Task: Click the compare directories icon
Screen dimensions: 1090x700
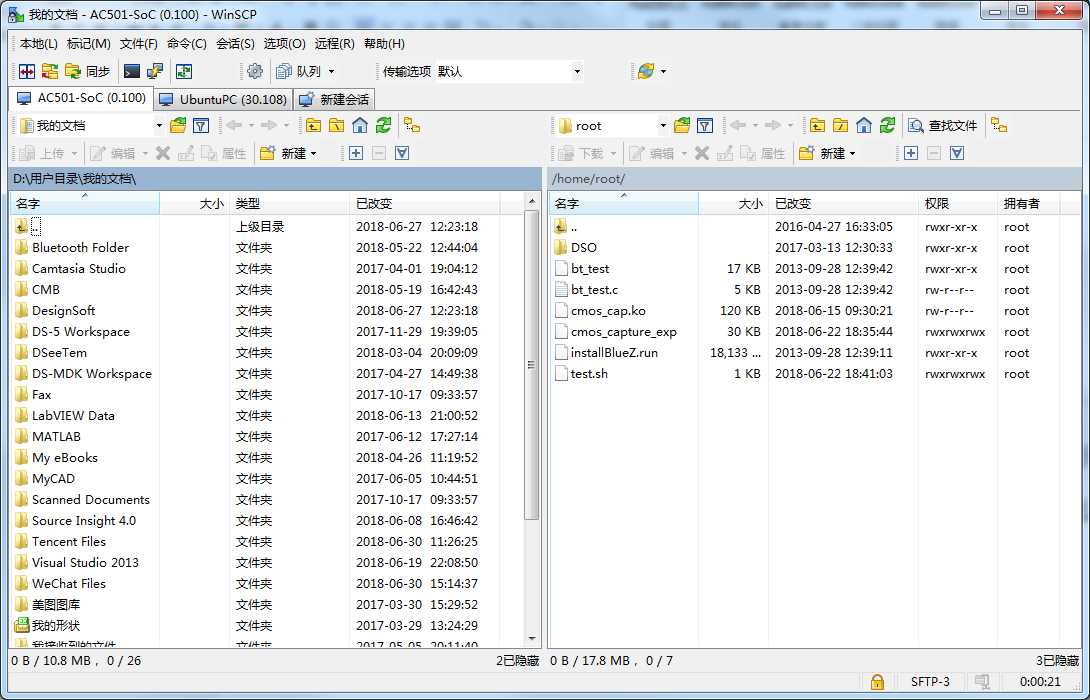Action: (x=26, y=71)
